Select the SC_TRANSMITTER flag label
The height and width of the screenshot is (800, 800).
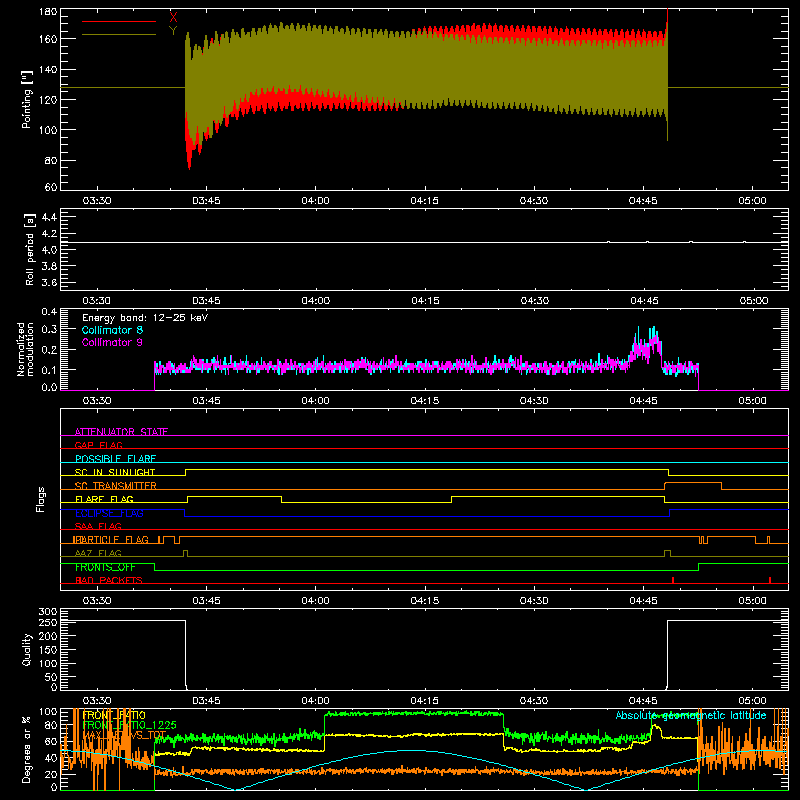[x=116, y=486]
